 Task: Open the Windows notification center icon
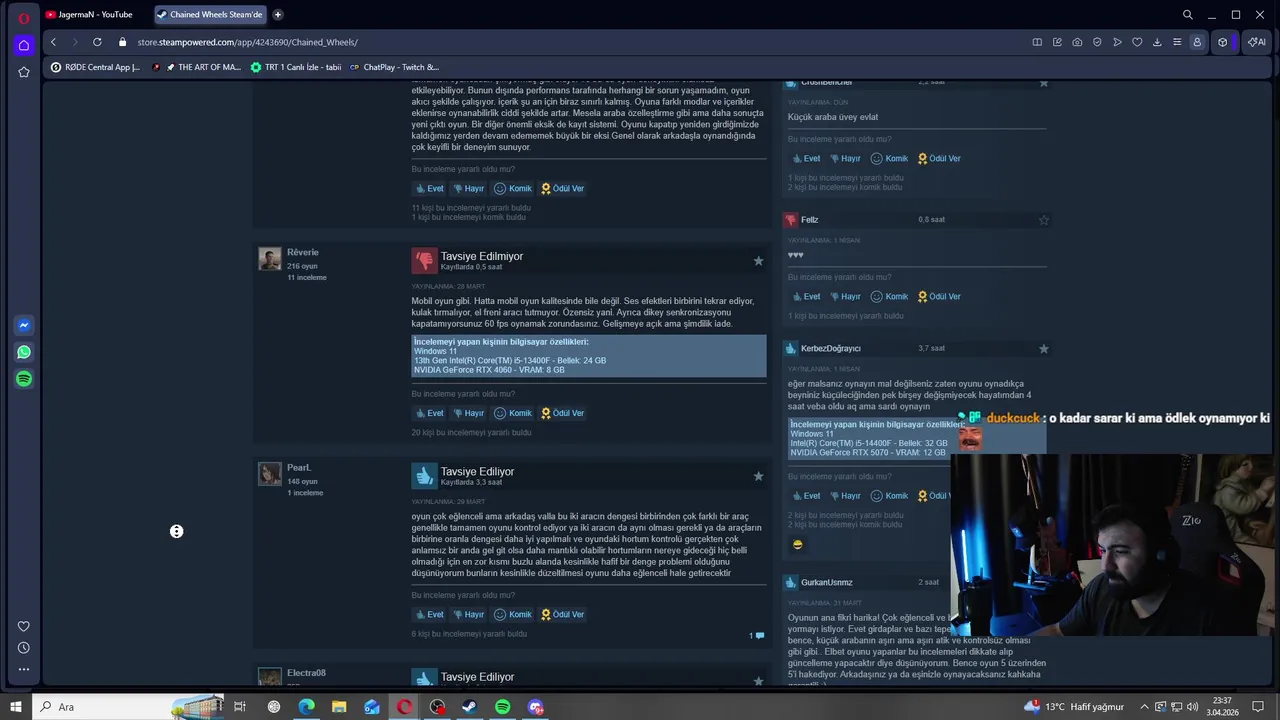tap(1258, 707)
